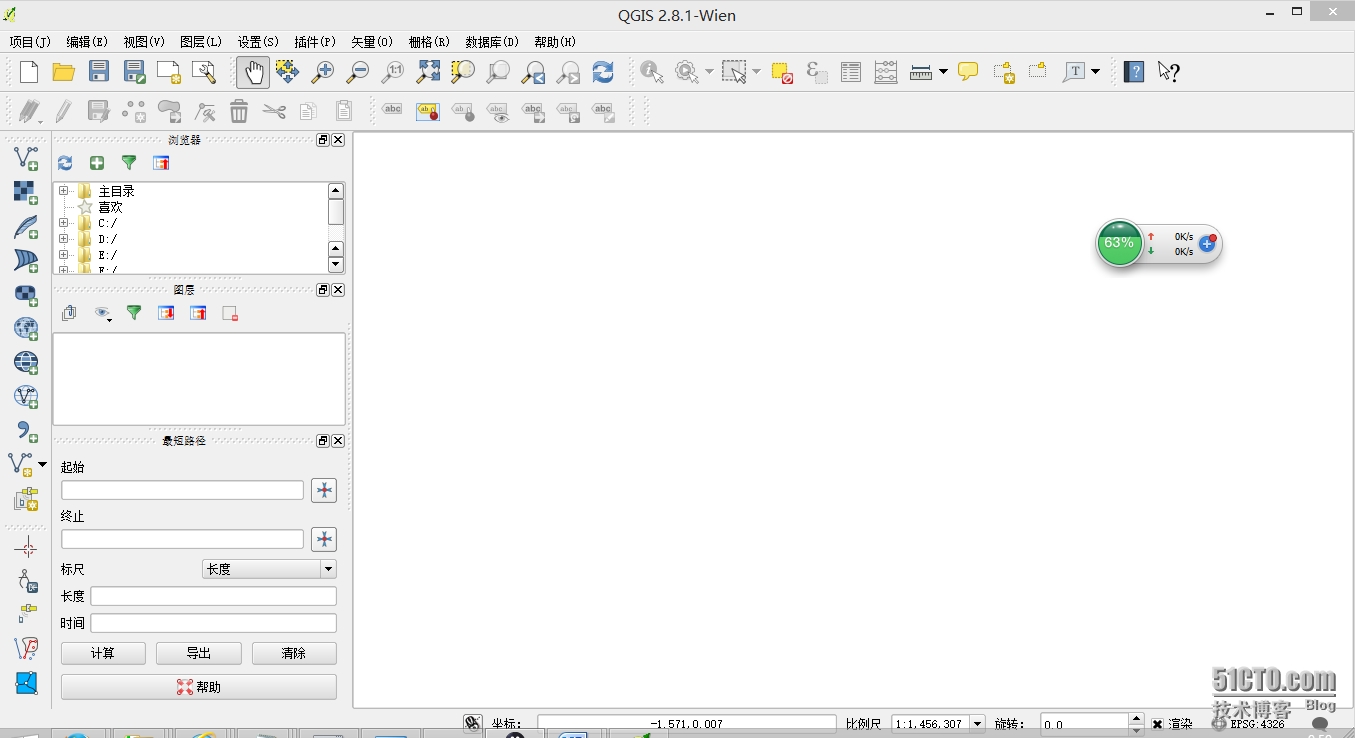1355x738 pixels.
Task: Open project with the yellow folder icon
Action: tap(64, 72)
